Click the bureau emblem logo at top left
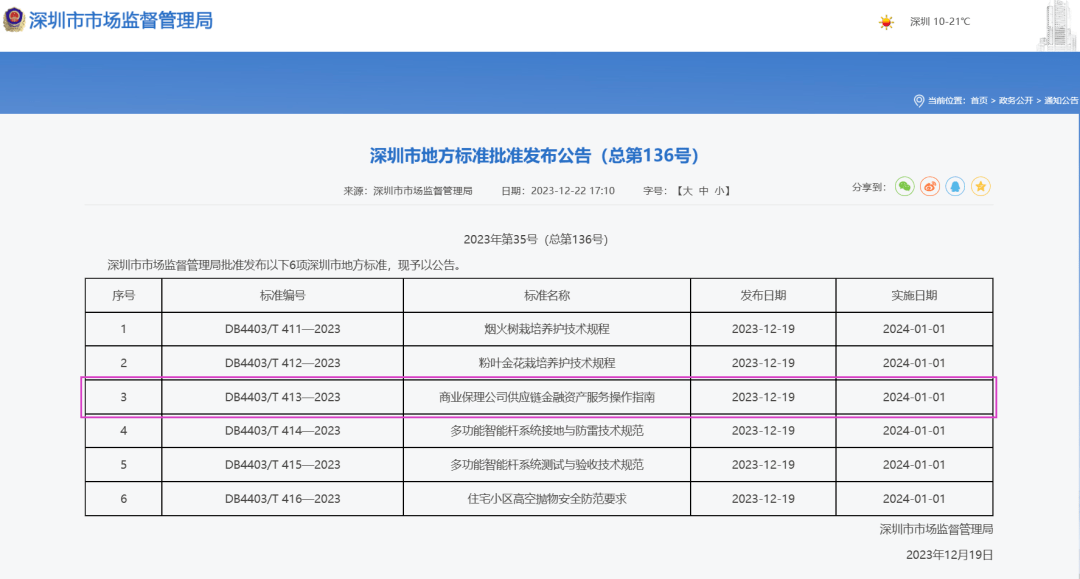 pyautogui.click(x=14, y=20)
